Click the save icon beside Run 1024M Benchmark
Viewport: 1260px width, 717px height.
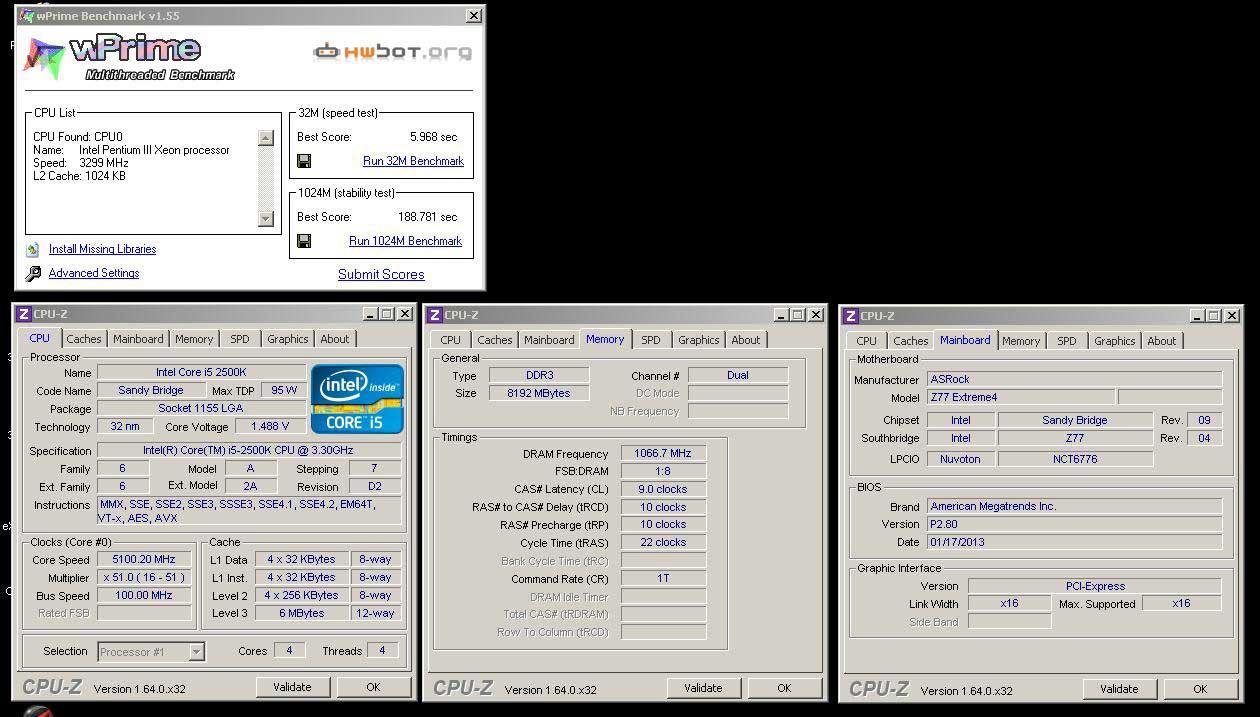(304, 241)
